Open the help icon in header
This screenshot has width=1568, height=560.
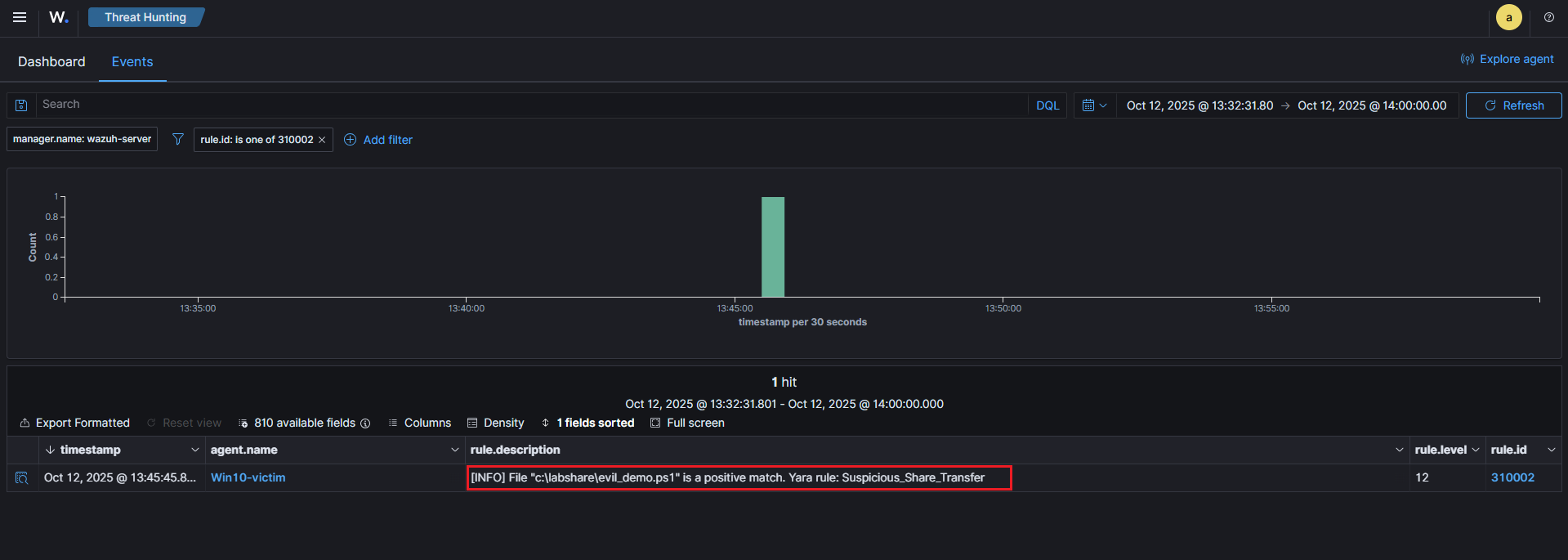[1548, 17]
